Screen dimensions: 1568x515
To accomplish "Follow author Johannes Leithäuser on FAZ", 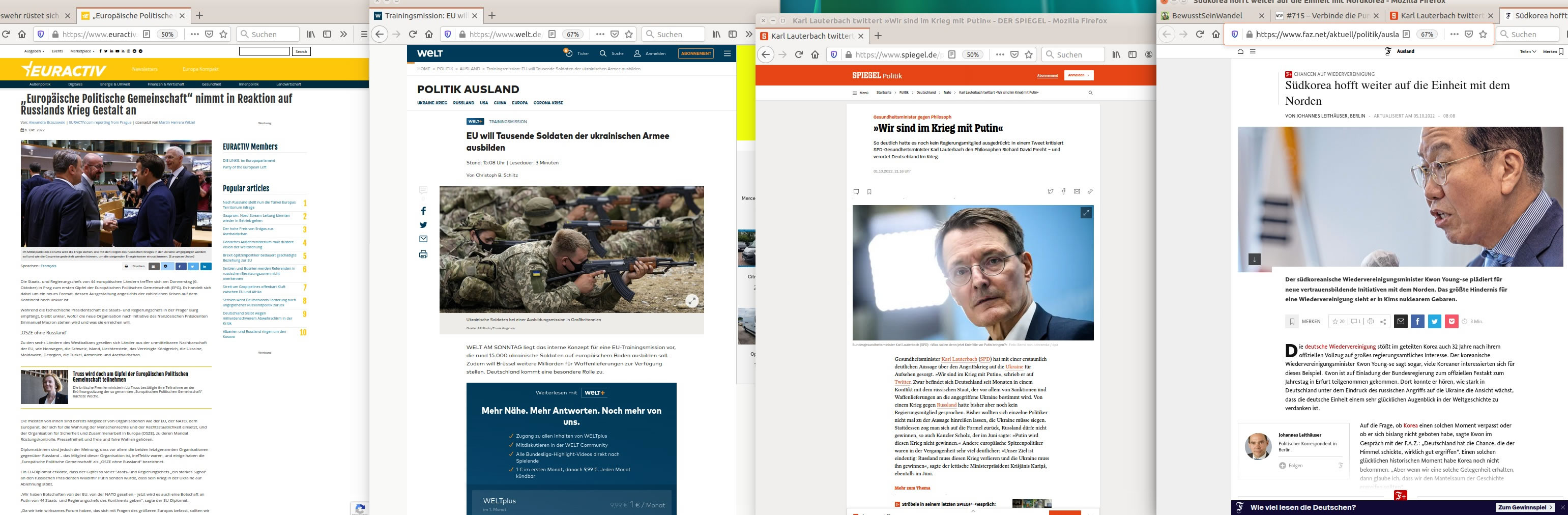I will tap(1291, 465).
